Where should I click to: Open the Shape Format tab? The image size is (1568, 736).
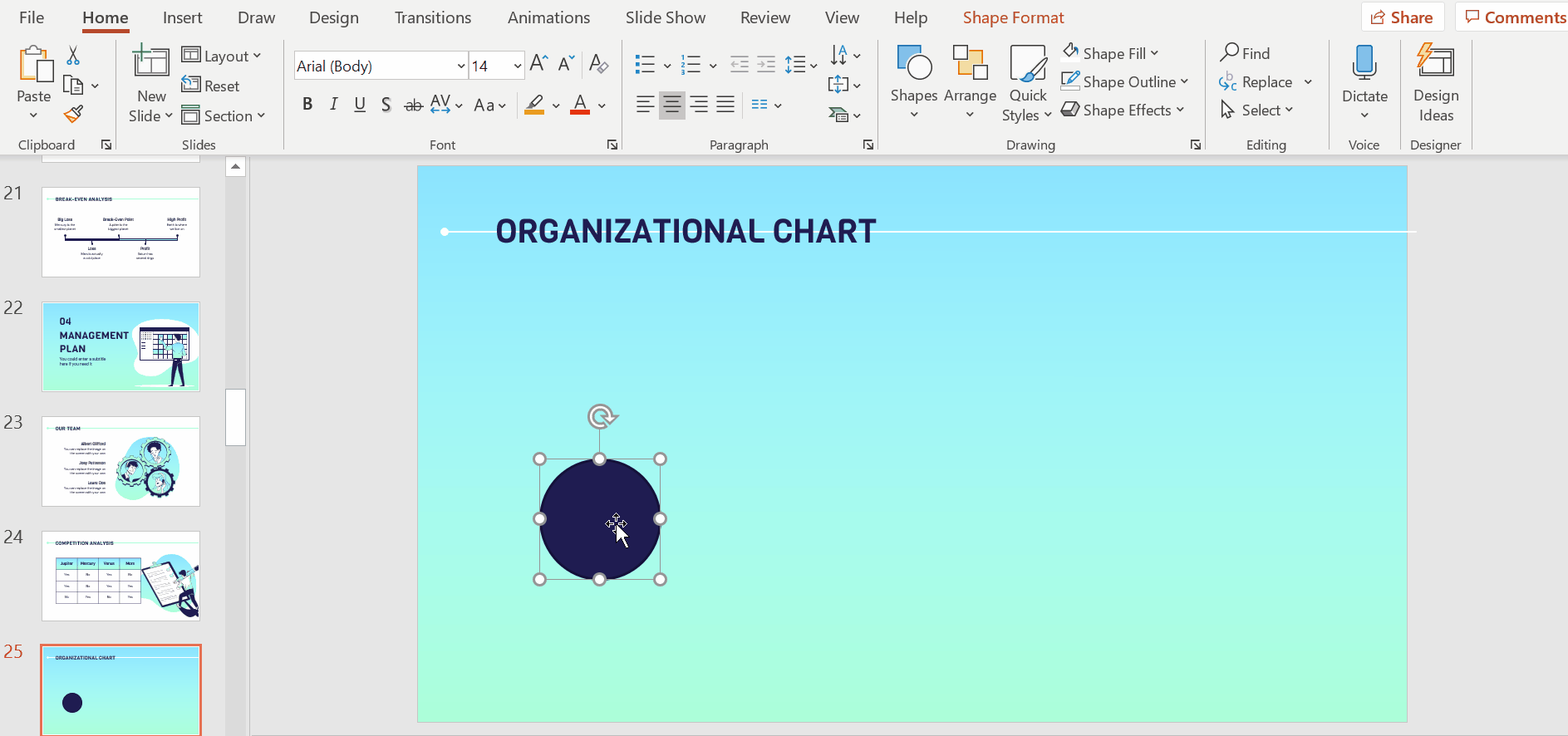click(x=1012, y=17)
